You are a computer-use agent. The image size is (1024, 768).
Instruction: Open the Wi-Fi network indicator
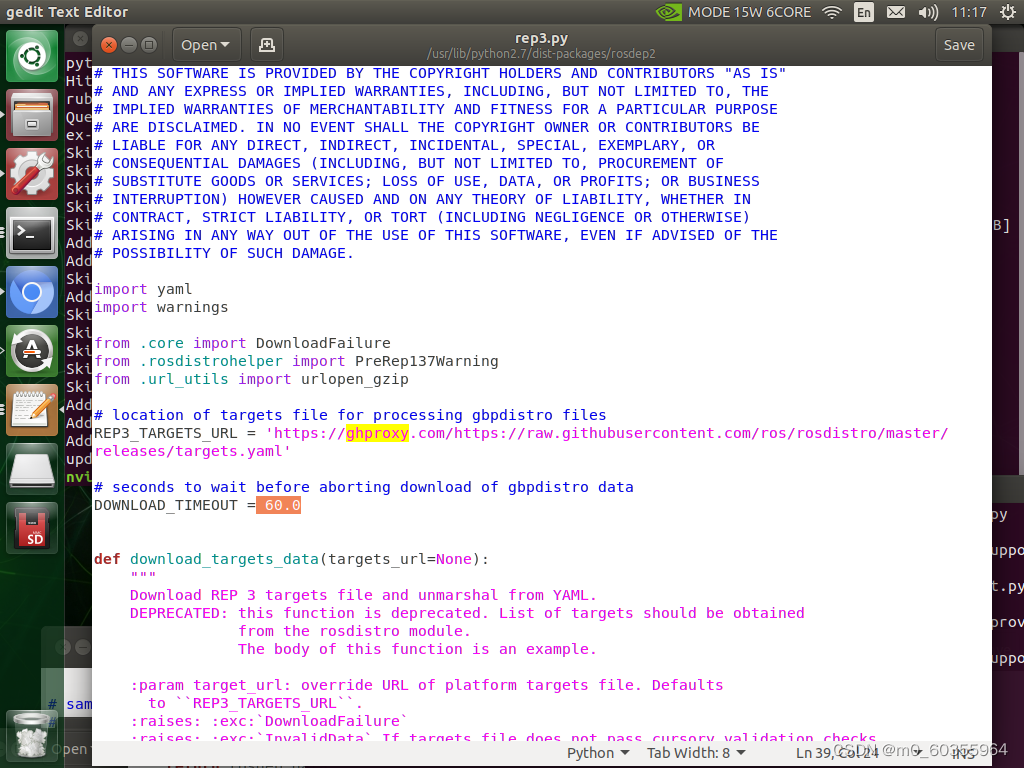pos(832,12)
